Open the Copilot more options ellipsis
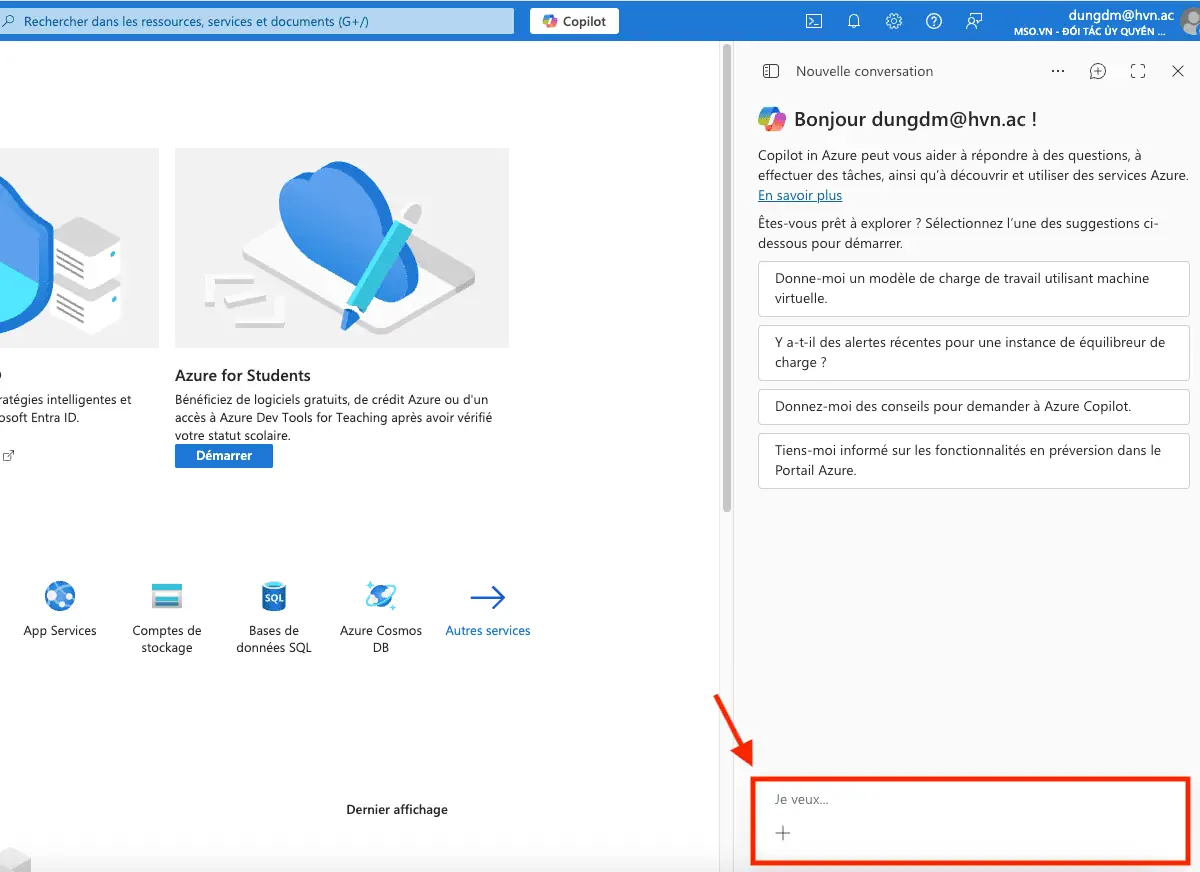This screenshot has width=1200, height=872. pos(1058,71)
